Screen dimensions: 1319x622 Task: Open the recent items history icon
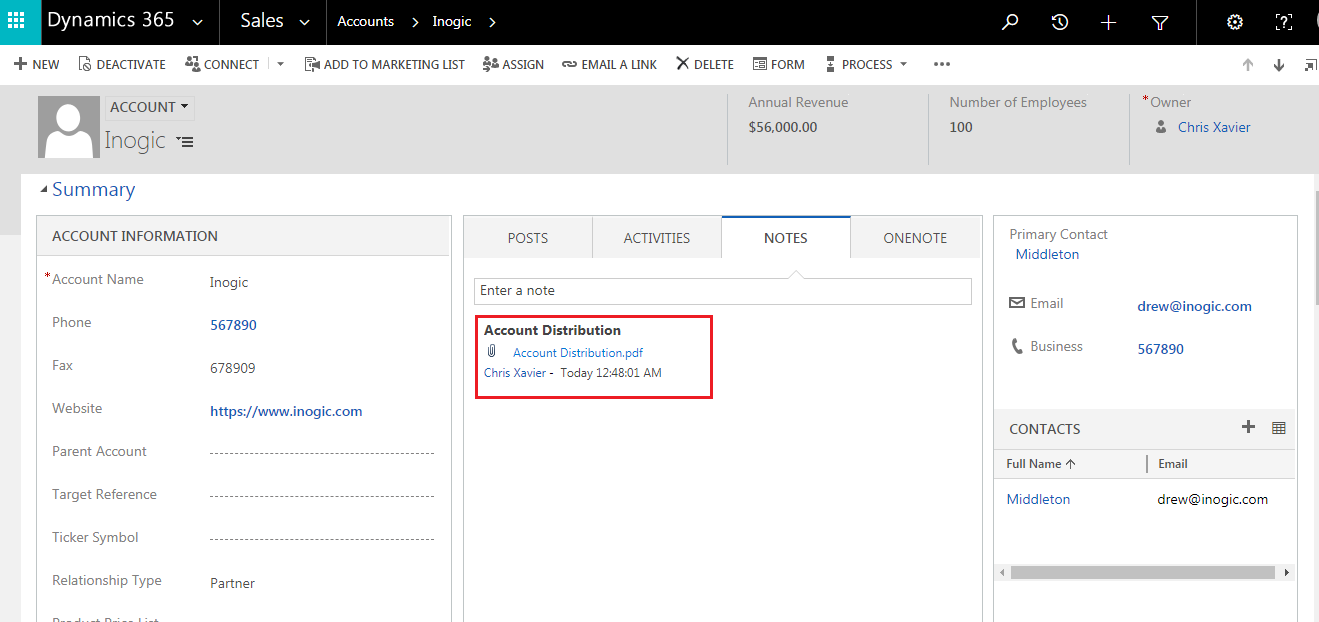coord(1060,21)
